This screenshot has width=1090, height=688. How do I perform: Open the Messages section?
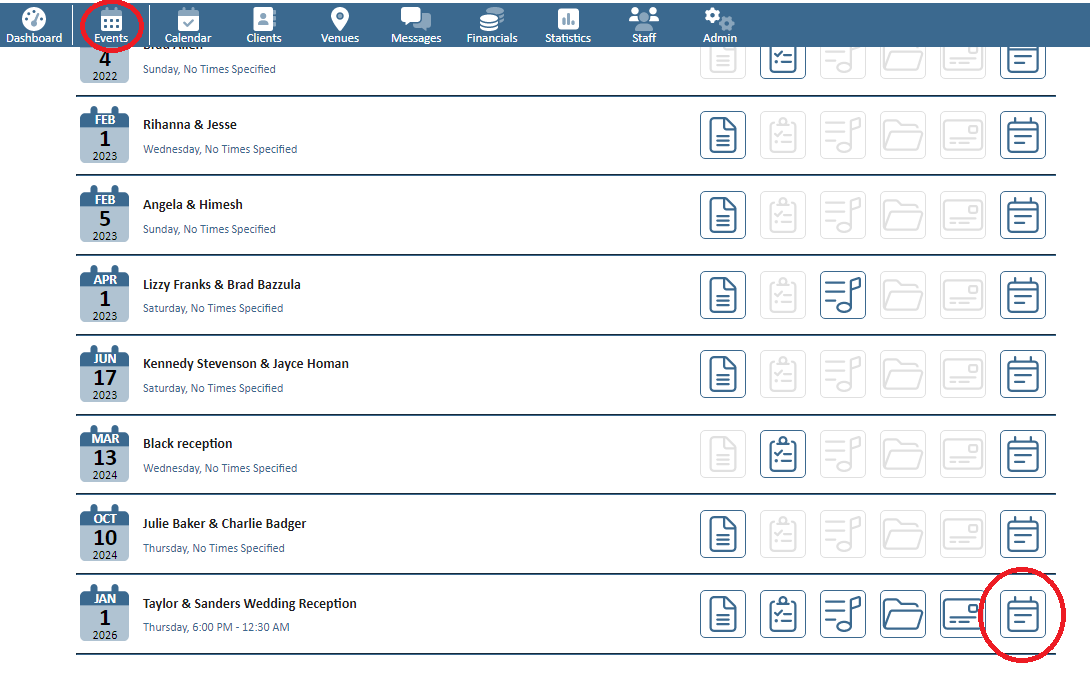point(416,25)
